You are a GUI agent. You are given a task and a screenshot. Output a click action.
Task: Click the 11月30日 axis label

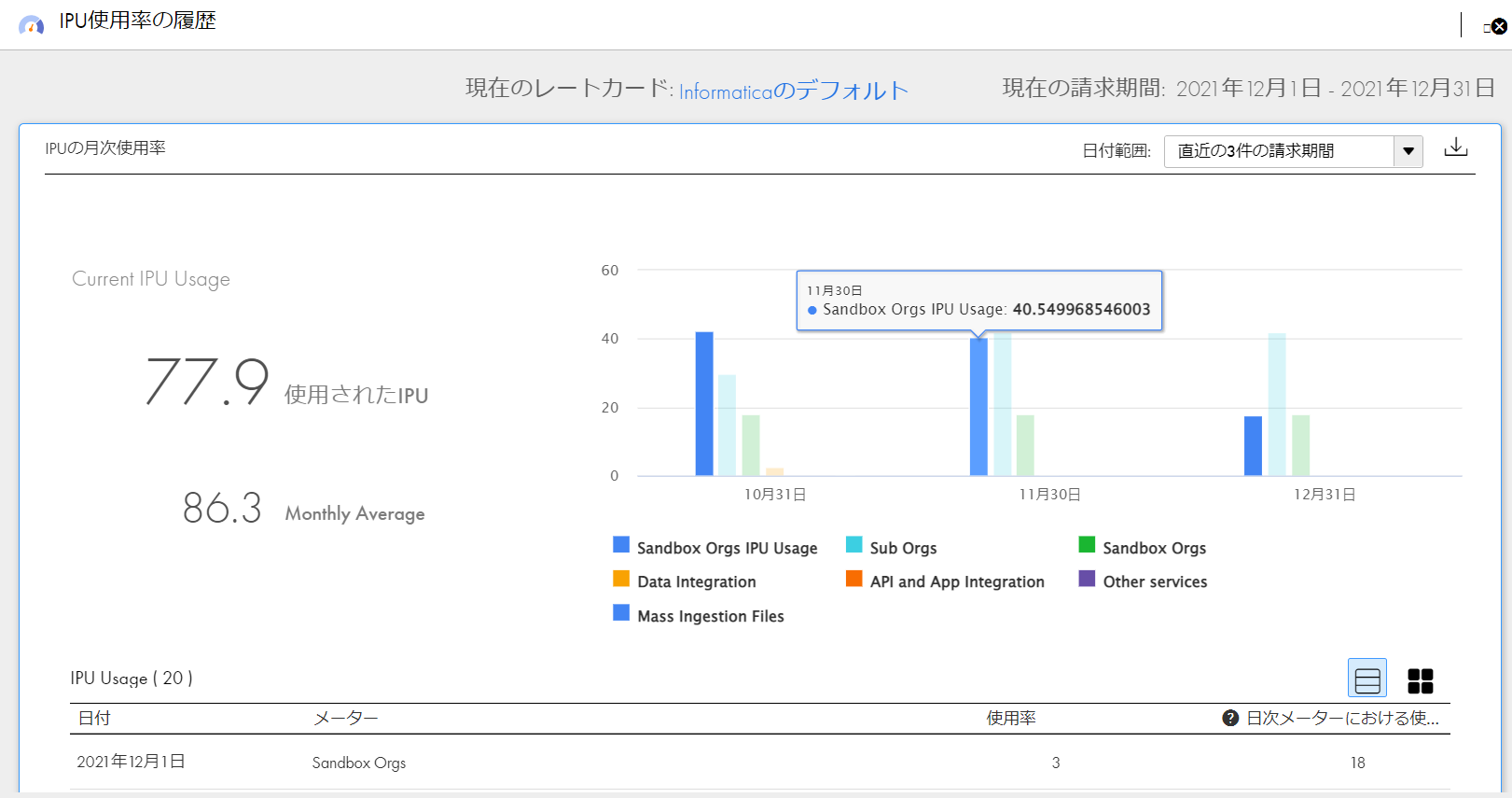[1049, 495]
